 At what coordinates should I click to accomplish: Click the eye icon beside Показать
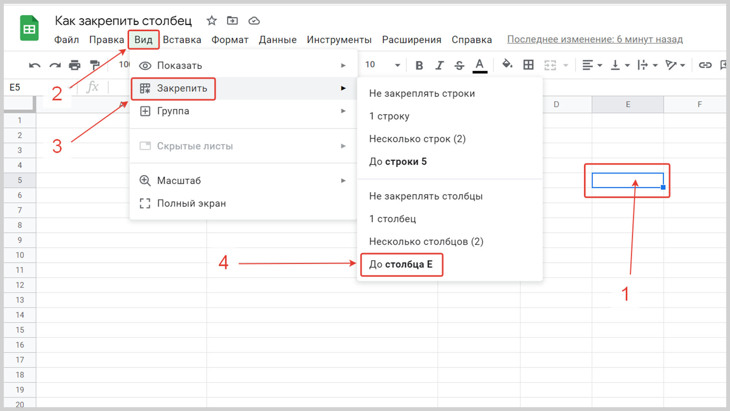(x=145, y=66)
